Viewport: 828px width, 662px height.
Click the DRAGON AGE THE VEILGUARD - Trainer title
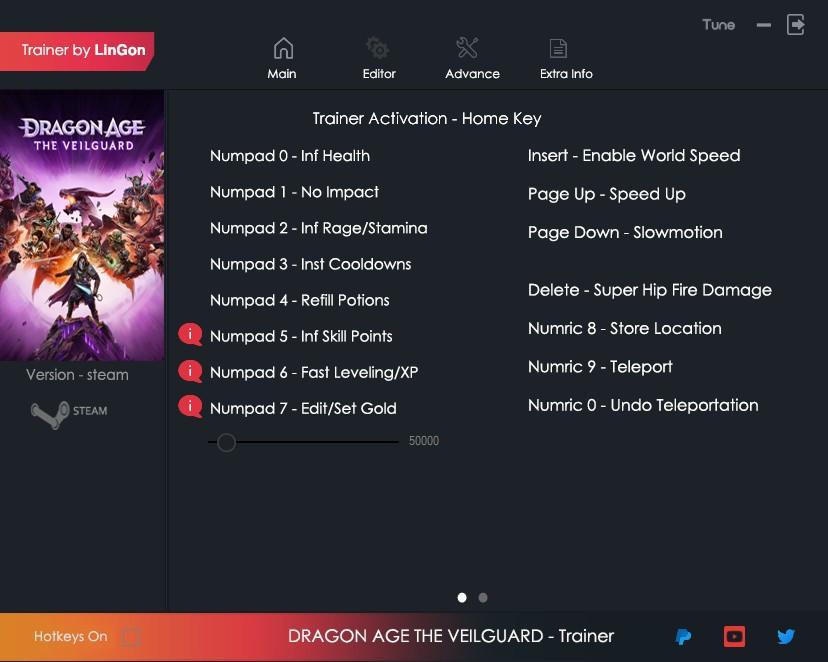tap(451, 636)
